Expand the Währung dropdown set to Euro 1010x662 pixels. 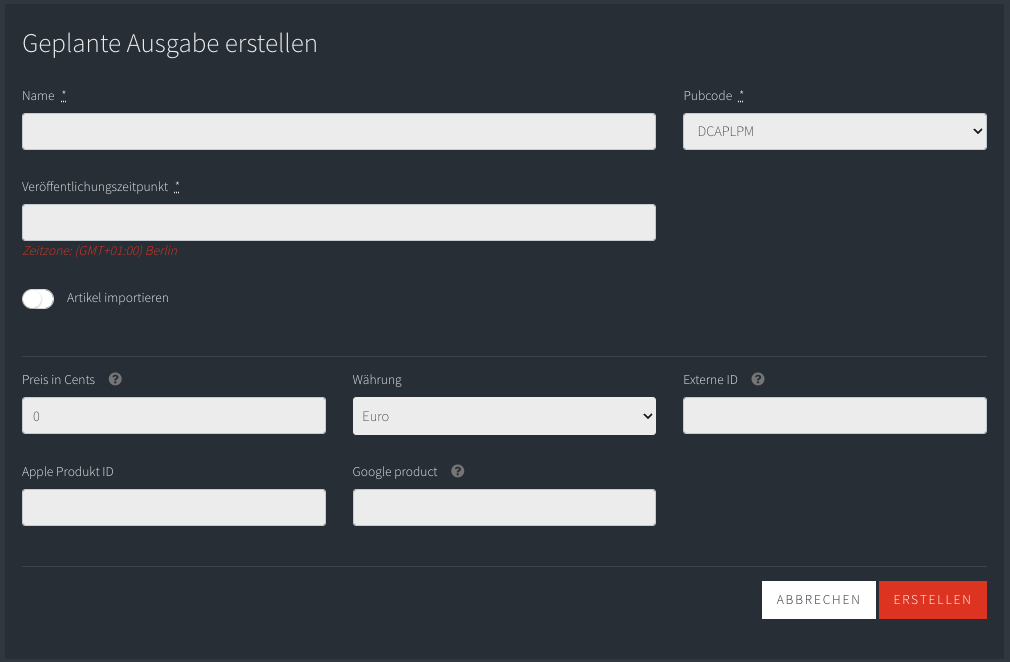coord(504,416)
